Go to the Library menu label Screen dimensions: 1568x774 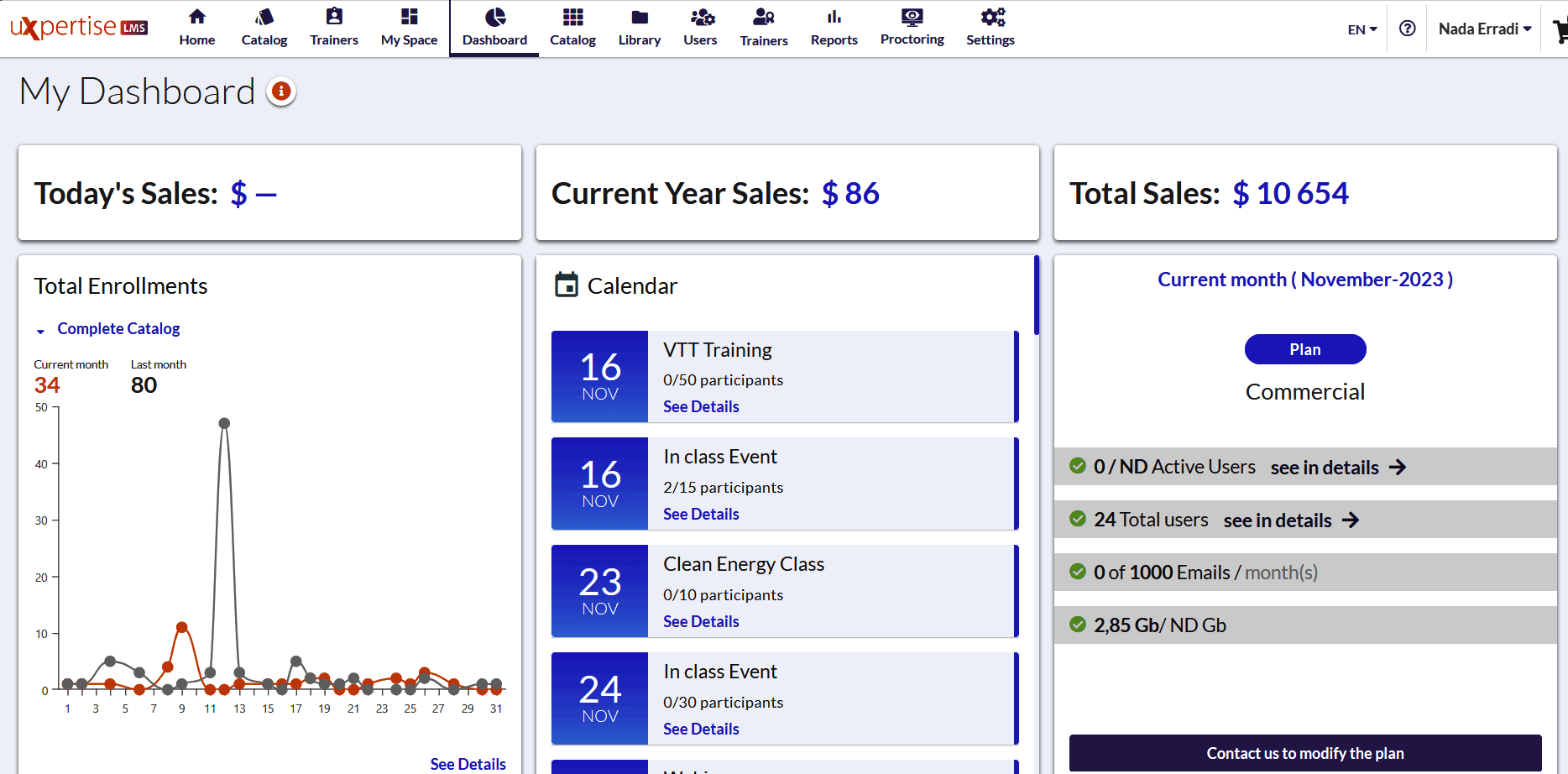pos(640,39)
